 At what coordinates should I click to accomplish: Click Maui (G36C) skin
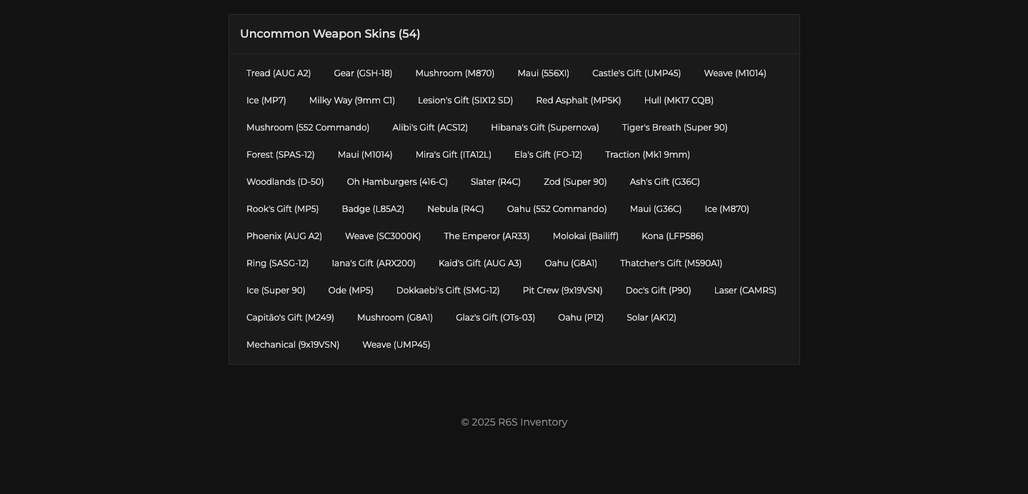click(656, 209)
